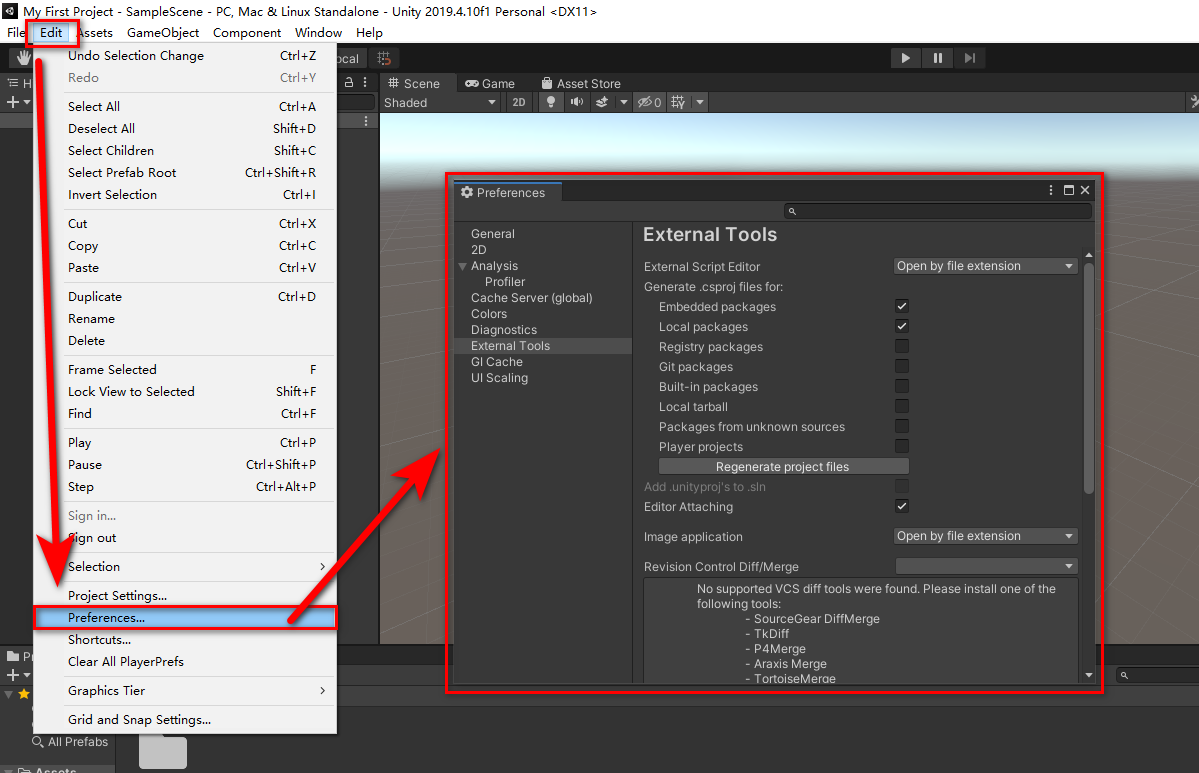Open the Shaded draw mode dropdown

click(x=440, y=102)
